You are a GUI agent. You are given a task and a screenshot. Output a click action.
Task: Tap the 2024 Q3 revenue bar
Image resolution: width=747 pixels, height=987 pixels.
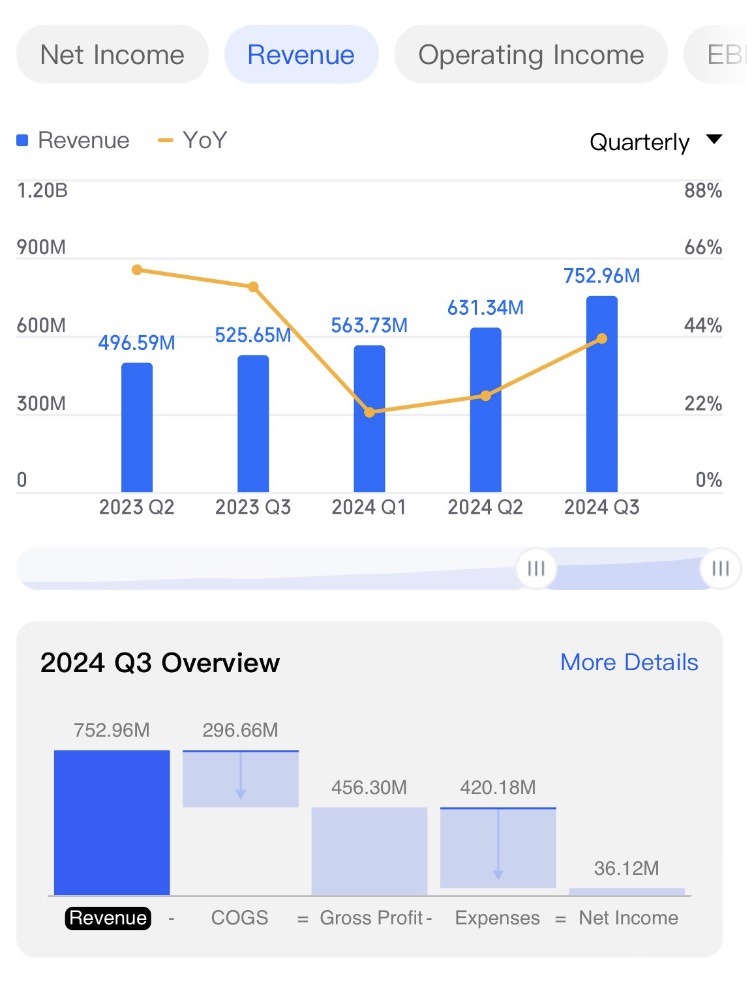(601, 393)
